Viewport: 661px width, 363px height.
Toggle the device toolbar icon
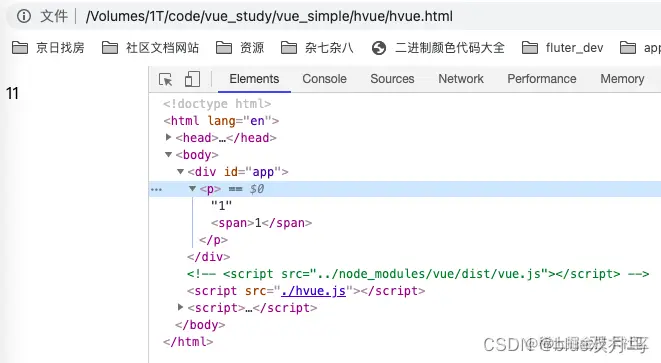[x=192, y=79]
